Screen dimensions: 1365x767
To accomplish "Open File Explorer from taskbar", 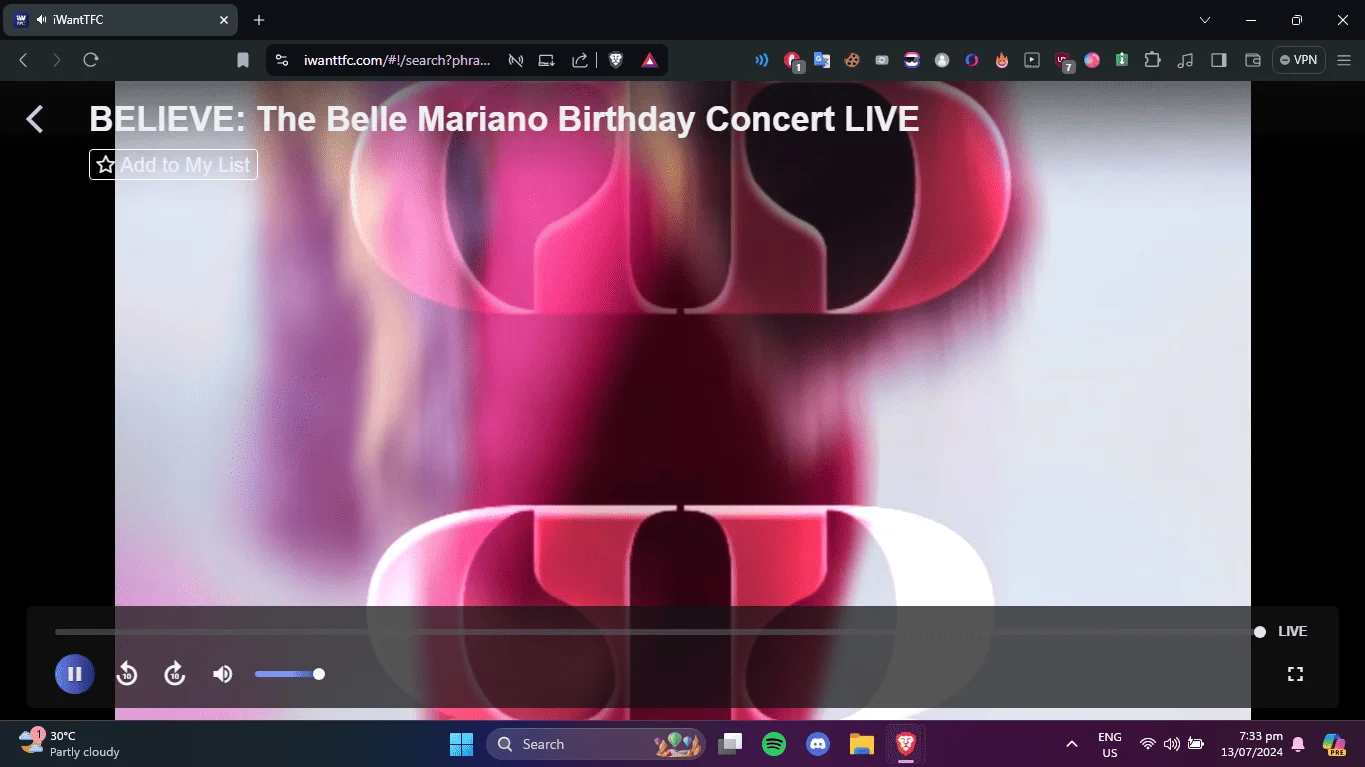I will (x=861, y=744).
